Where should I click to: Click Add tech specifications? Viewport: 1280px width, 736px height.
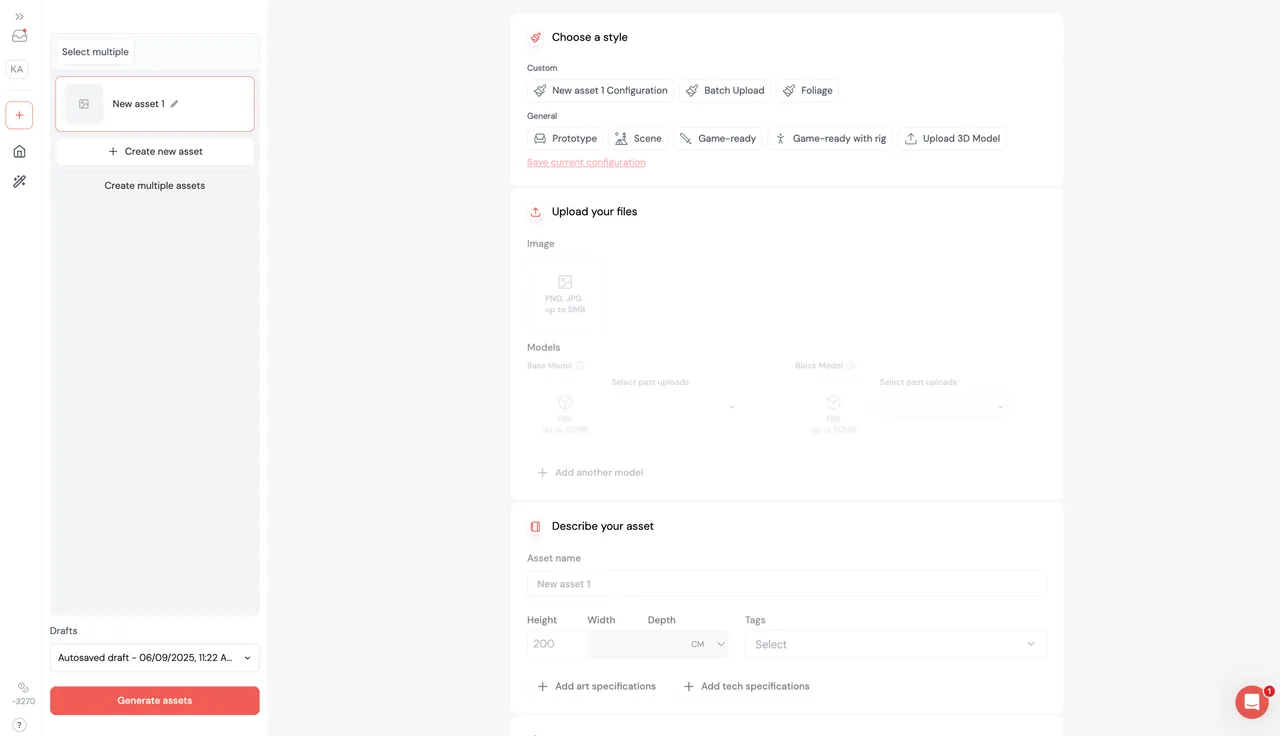click(746, 687)
